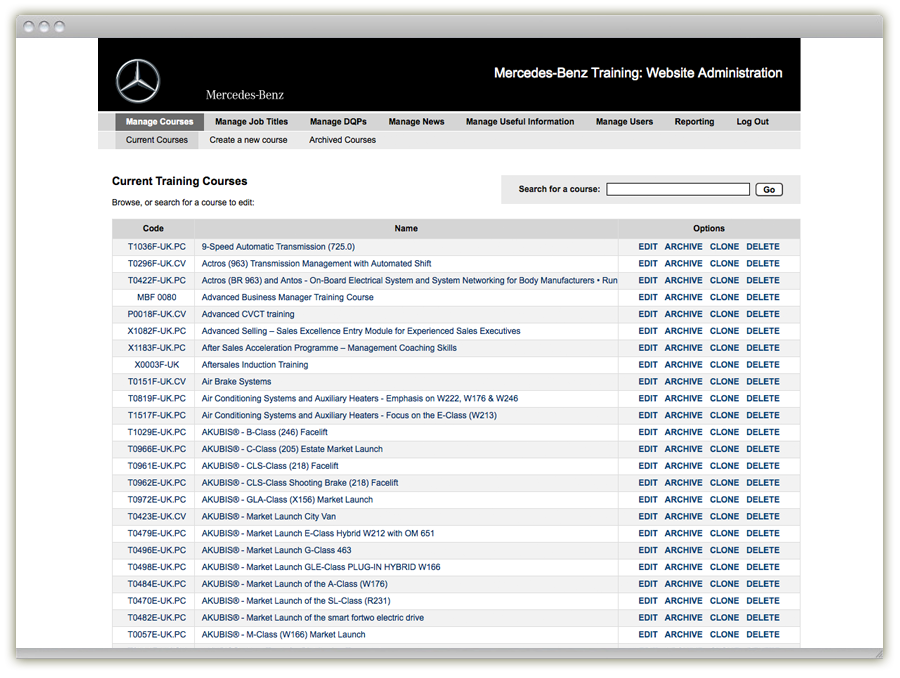Edit the 9-Speed Automatic Transmission course
This screenshot has height=678, width=900.
click(x=648, y=247)
